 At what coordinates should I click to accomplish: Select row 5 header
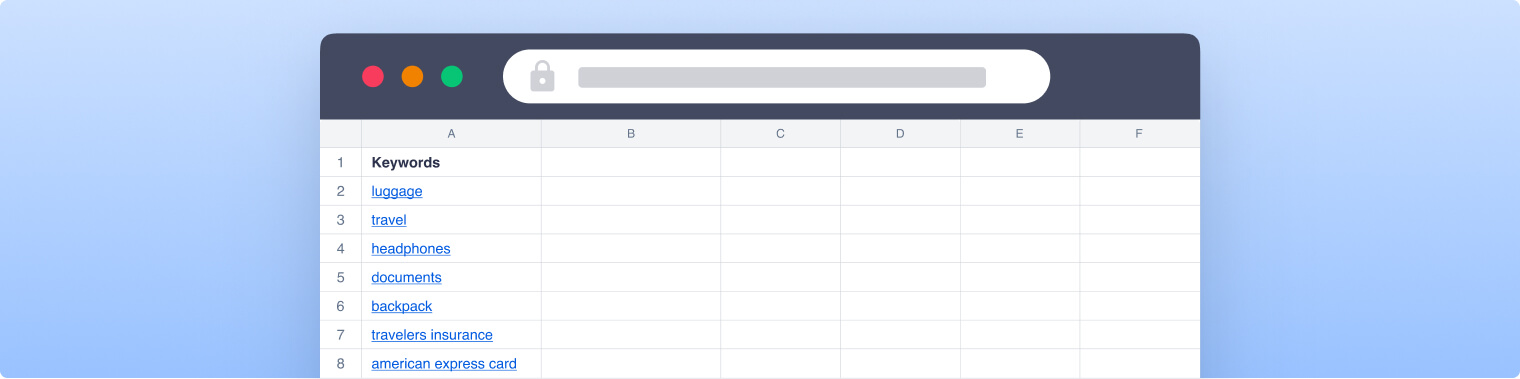340,277
